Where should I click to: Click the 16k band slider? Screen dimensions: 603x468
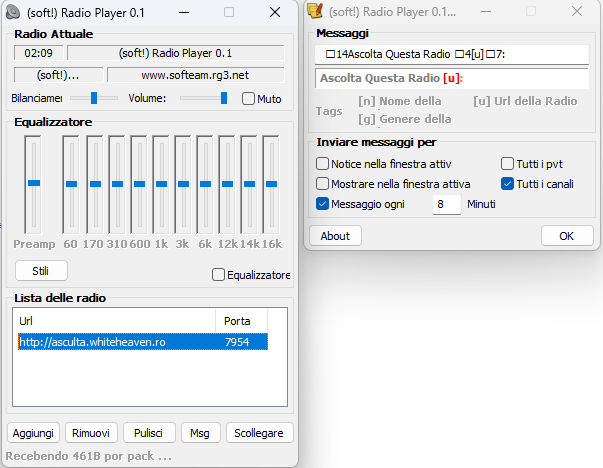tap(271, 184)
